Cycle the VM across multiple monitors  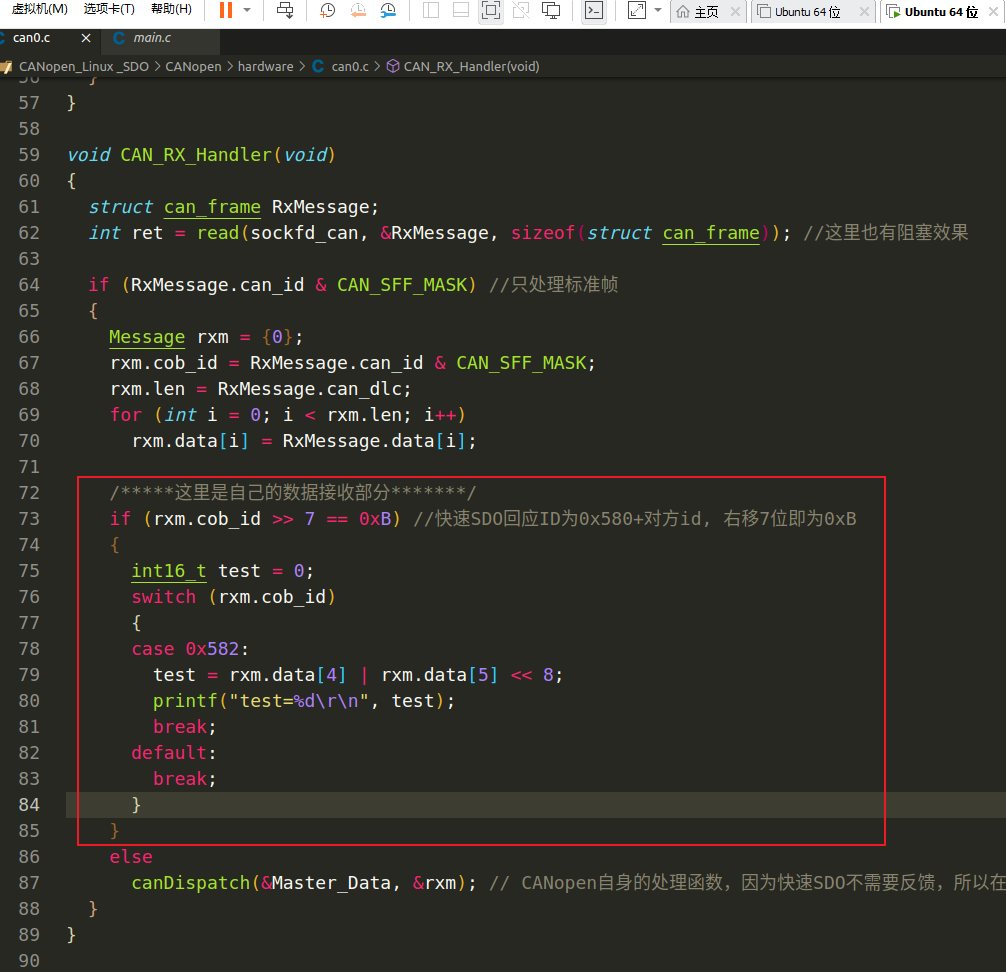[x=550, y=11]
